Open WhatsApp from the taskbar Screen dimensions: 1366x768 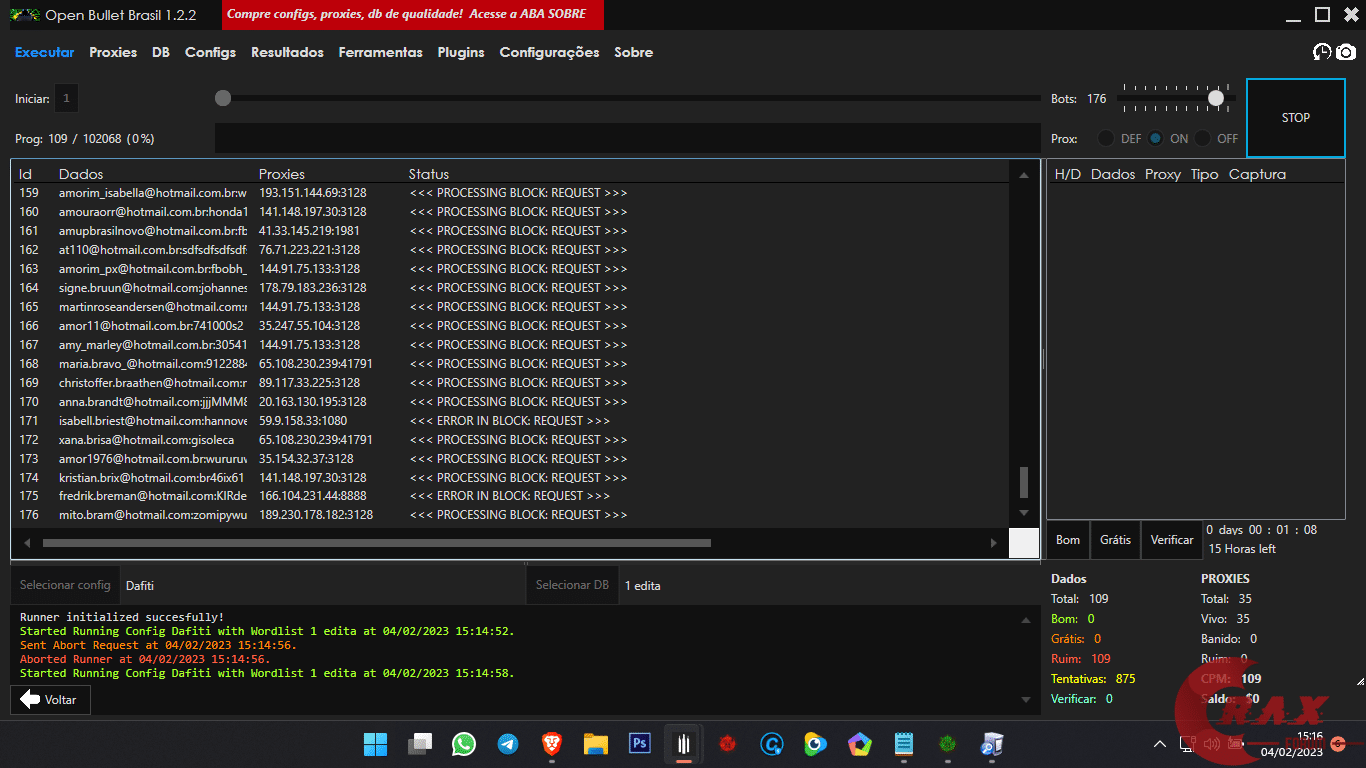(x=464, y=744)
